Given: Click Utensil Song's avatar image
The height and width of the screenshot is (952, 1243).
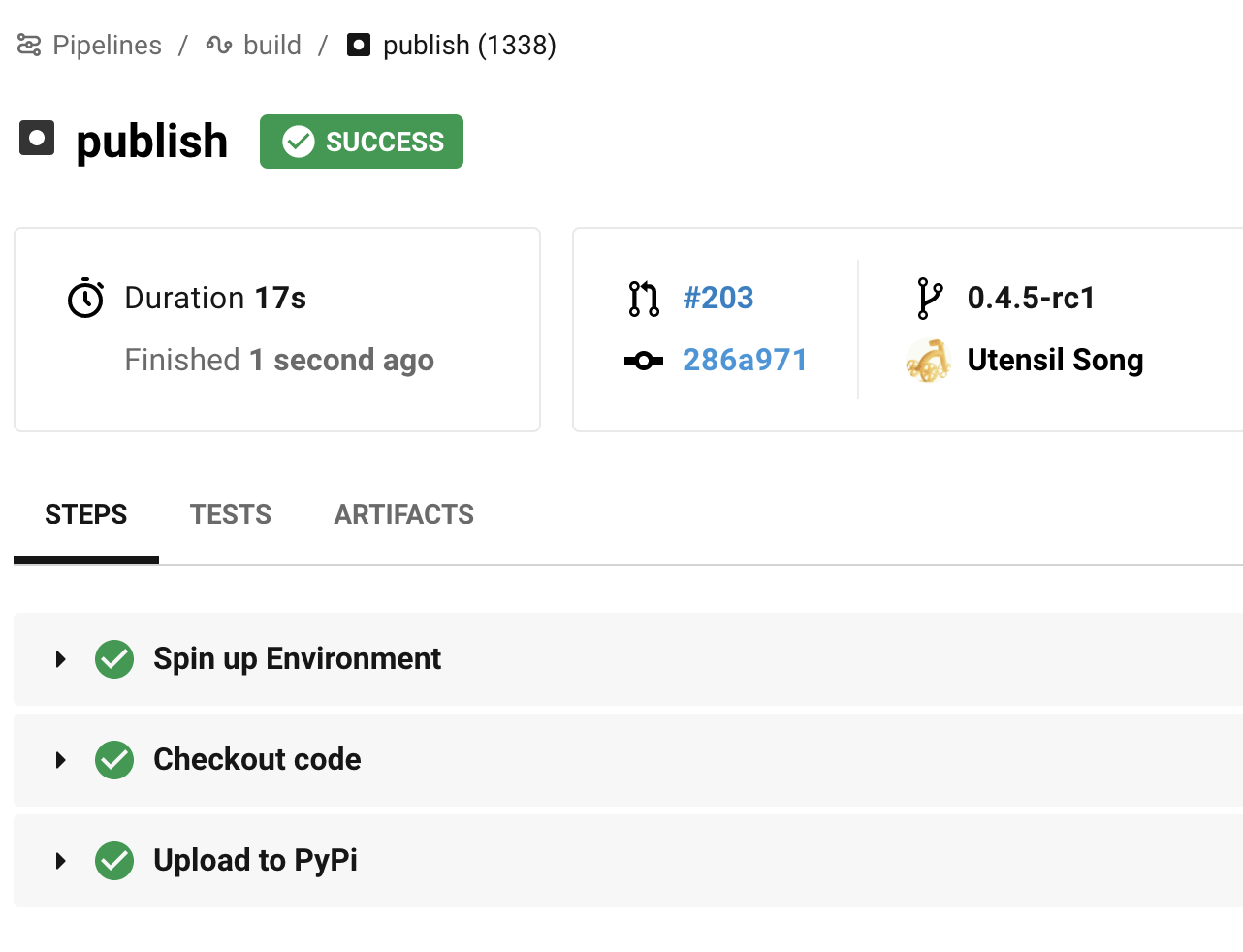Looking at the screenshot, I should 928,361.
